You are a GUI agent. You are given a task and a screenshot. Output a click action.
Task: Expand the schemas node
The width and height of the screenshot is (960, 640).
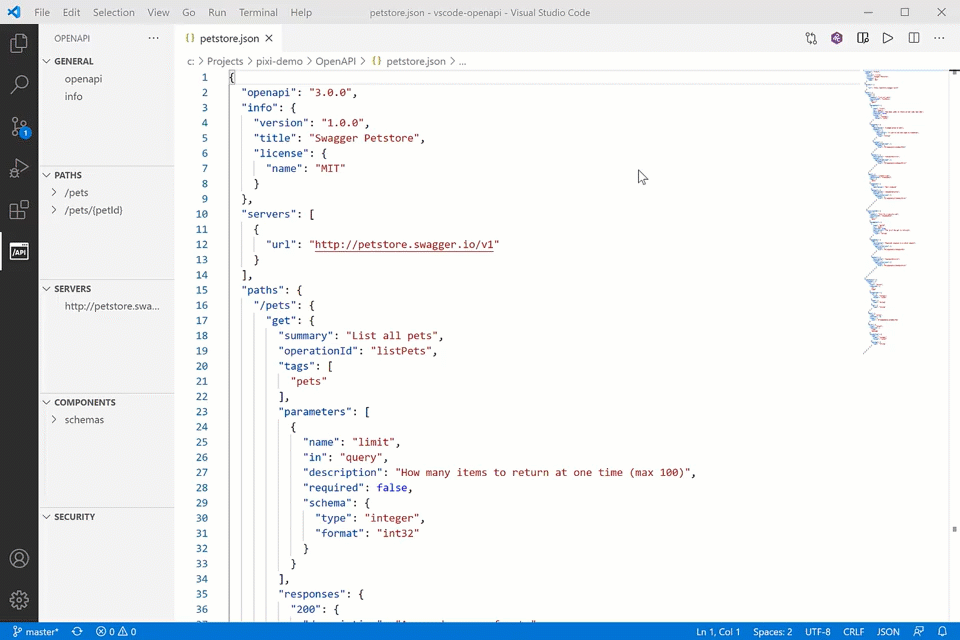point(54,420)
